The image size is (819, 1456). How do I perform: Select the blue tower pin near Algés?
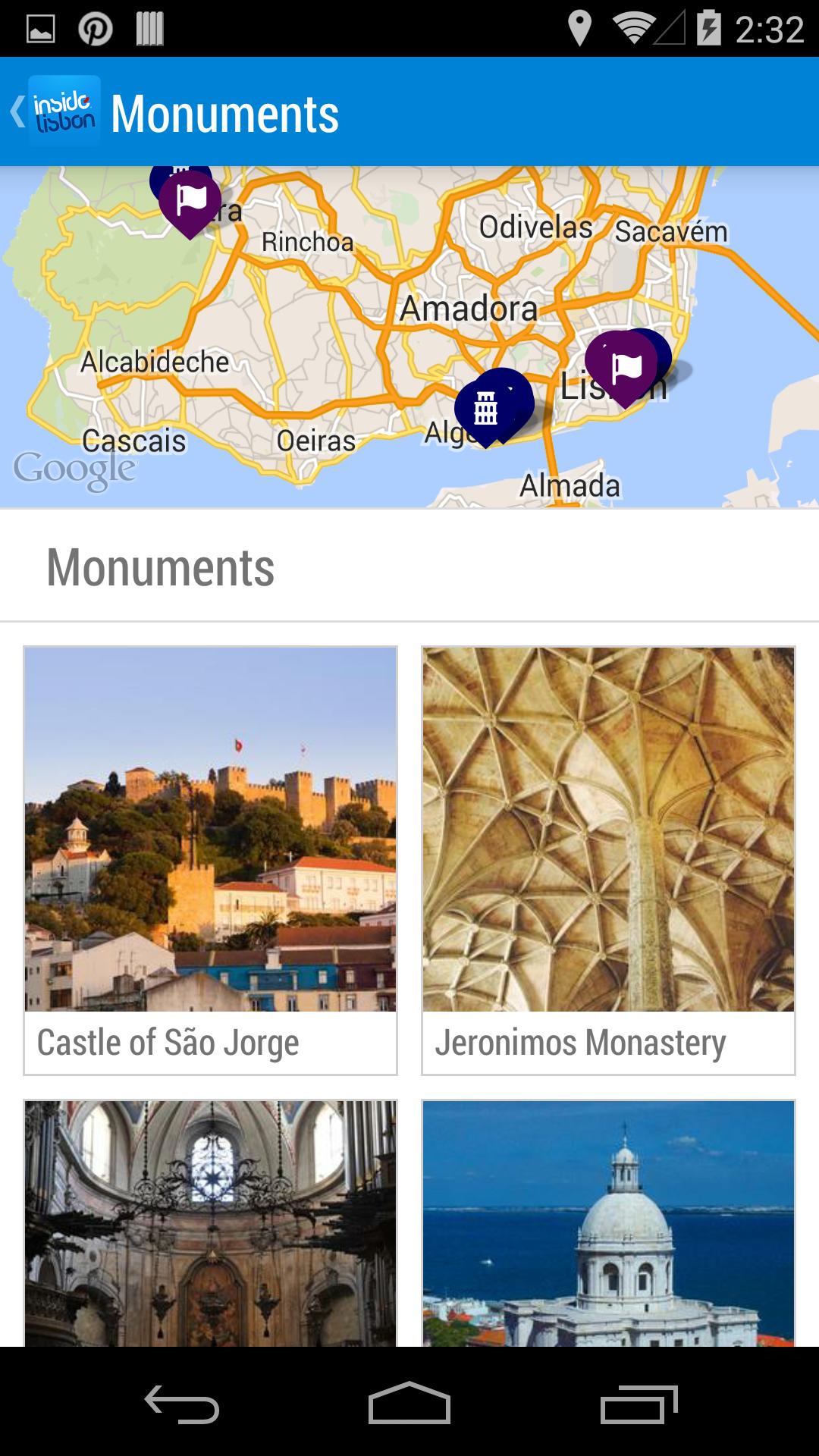pyautogui.click(x=485, y=408)
